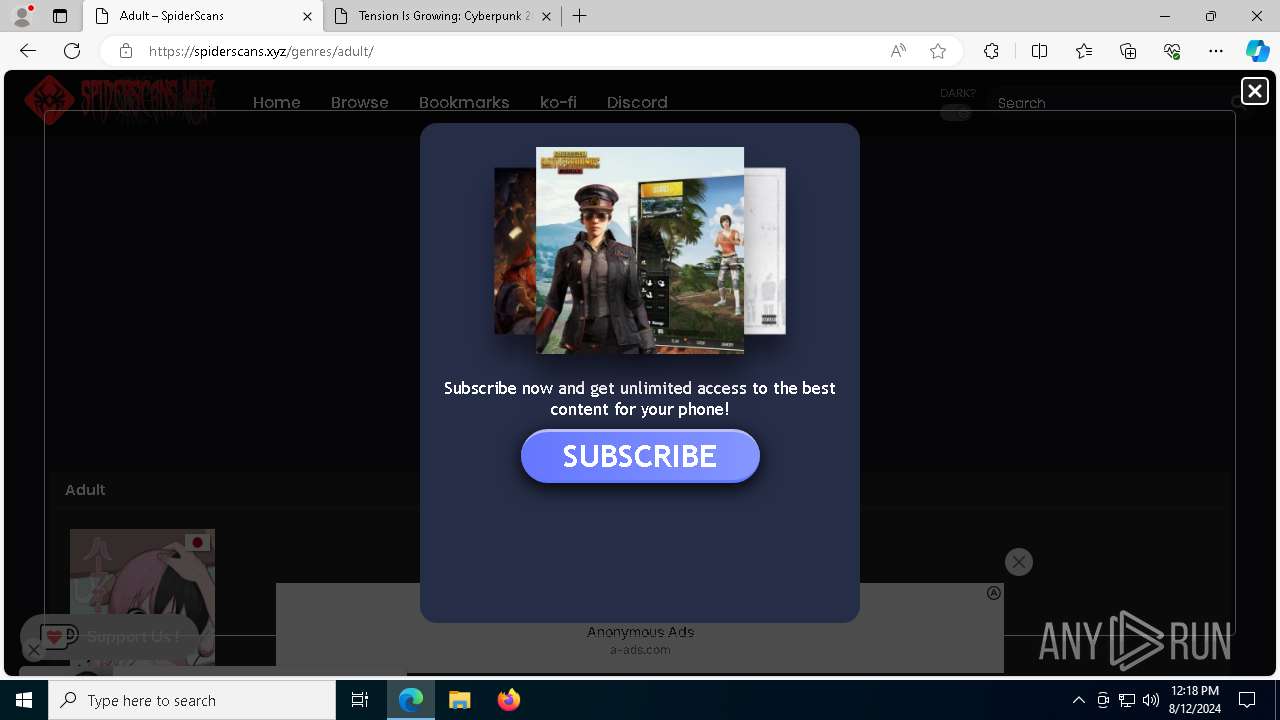
Task: Toggle Split screen icon
Action: pos(1039,51)
